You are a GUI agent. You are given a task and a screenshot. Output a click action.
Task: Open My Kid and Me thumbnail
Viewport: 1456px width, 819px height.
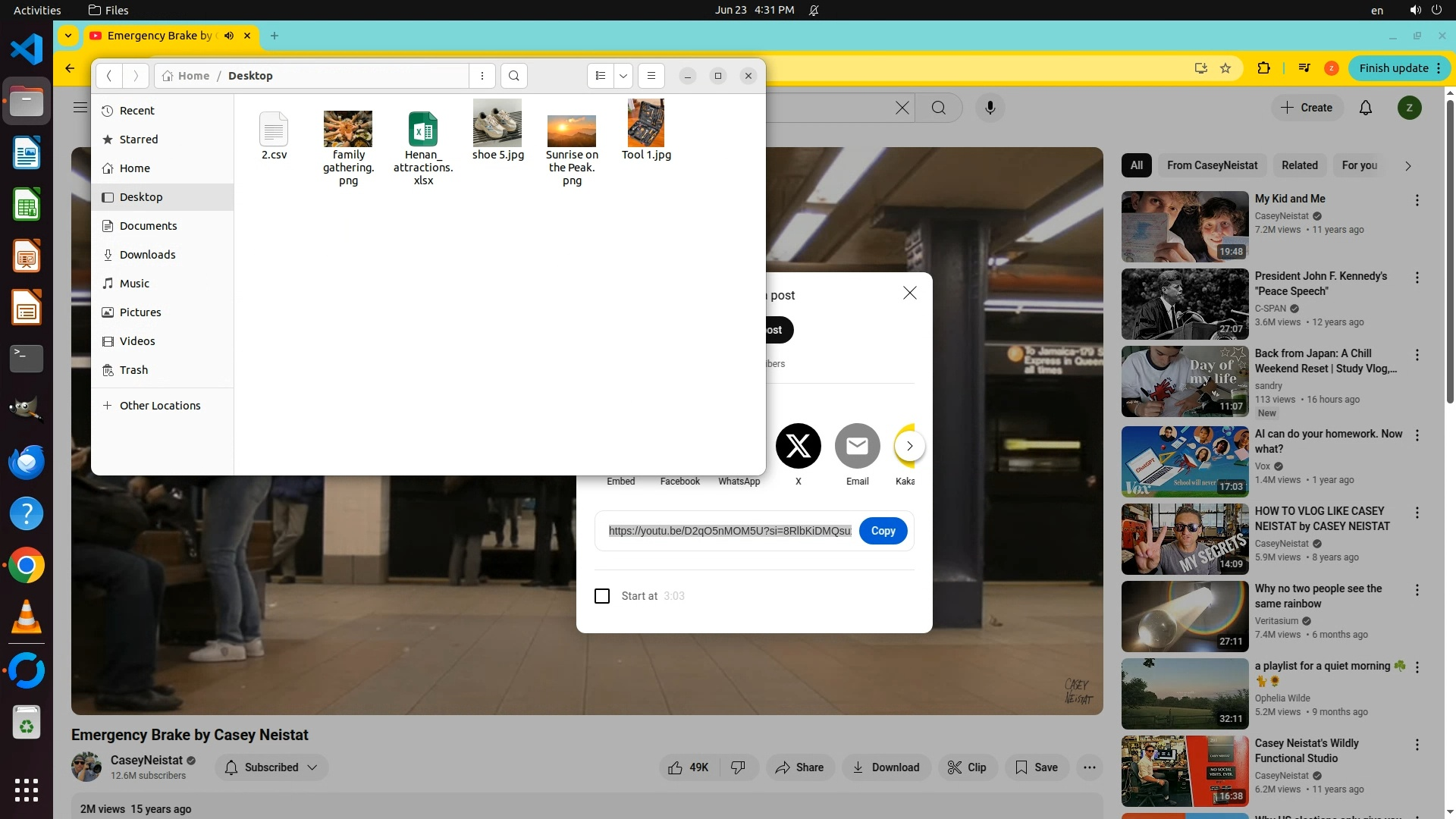click(x=1185, y=226)
